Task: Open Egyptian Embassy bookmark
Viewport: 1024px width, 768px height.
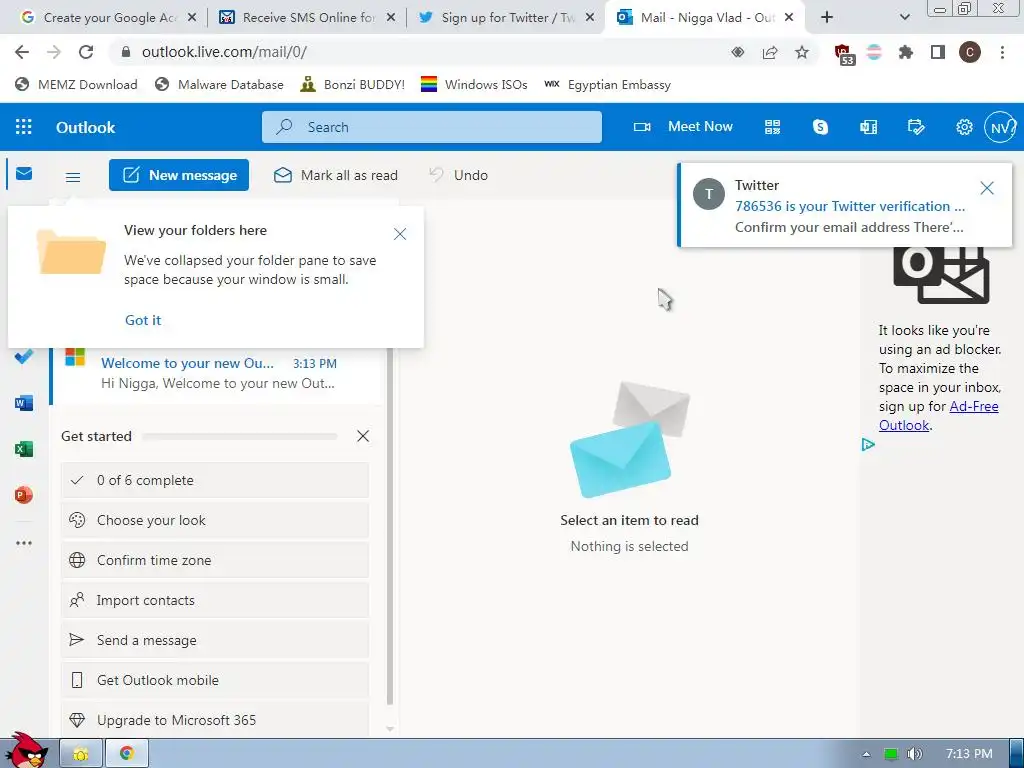Action: (607, 84)
